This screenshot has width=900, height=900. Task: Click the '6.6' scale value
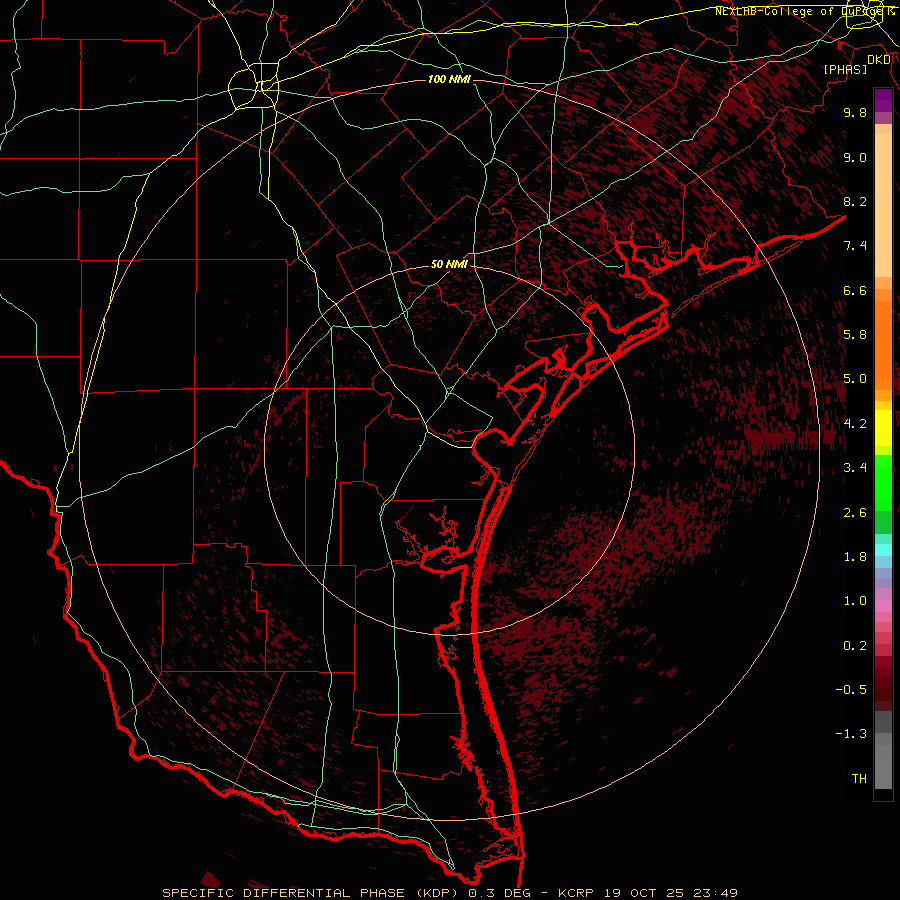(x=855, y=290)
